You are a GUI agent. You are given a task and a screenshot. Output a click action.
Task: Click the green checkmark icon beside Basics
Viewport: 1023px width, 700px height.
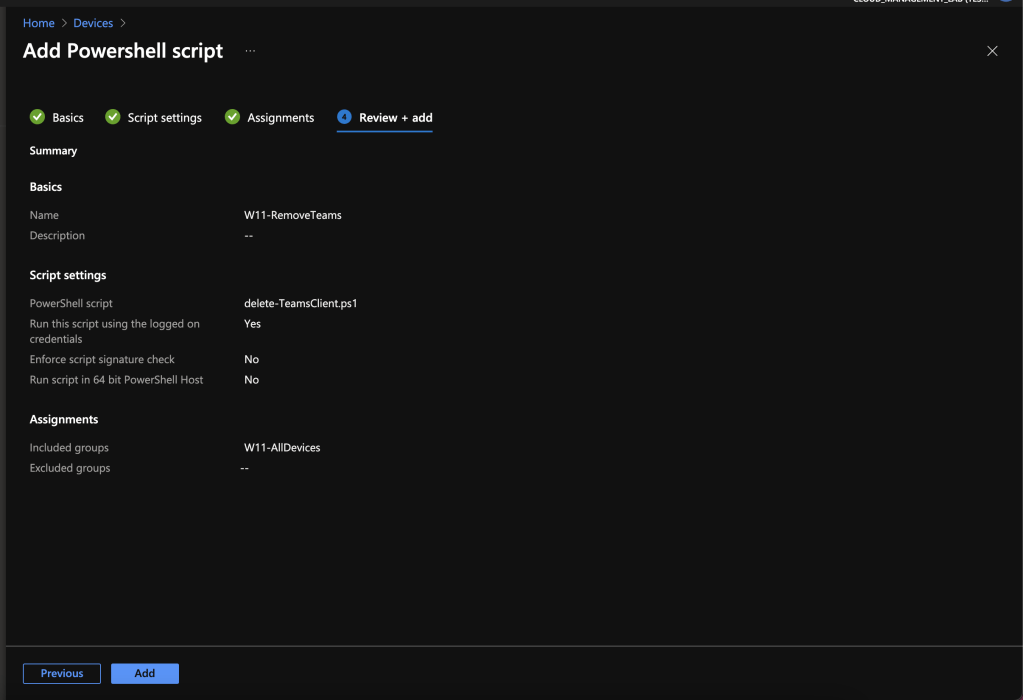click(38, 117)
